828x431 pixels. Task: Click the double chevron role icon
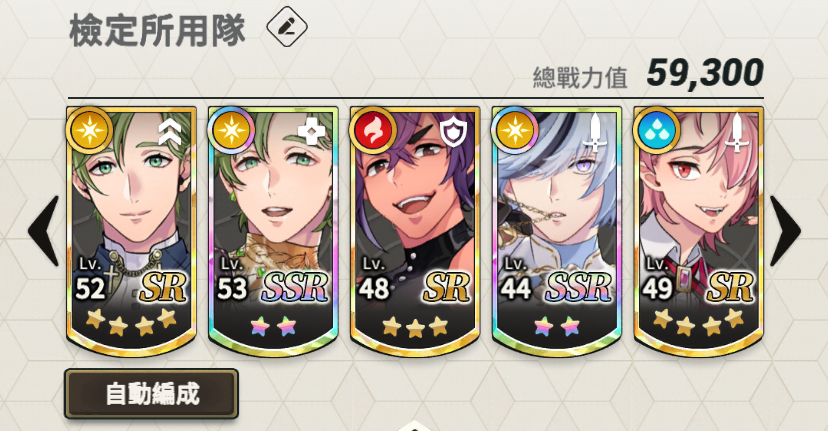tap(170, 133)
